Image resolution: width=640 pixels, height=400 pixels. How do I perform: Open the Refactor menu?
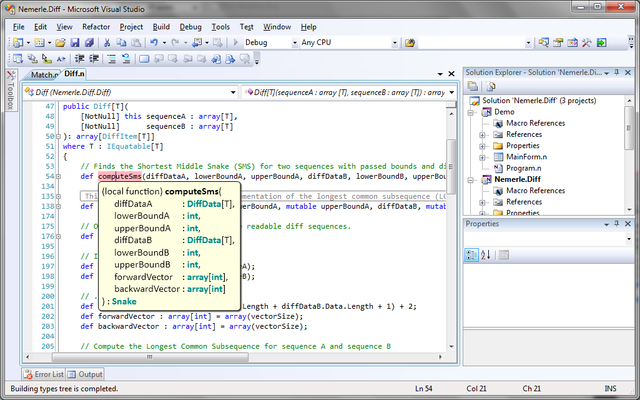pyautogui.click(x=97, y=26)
